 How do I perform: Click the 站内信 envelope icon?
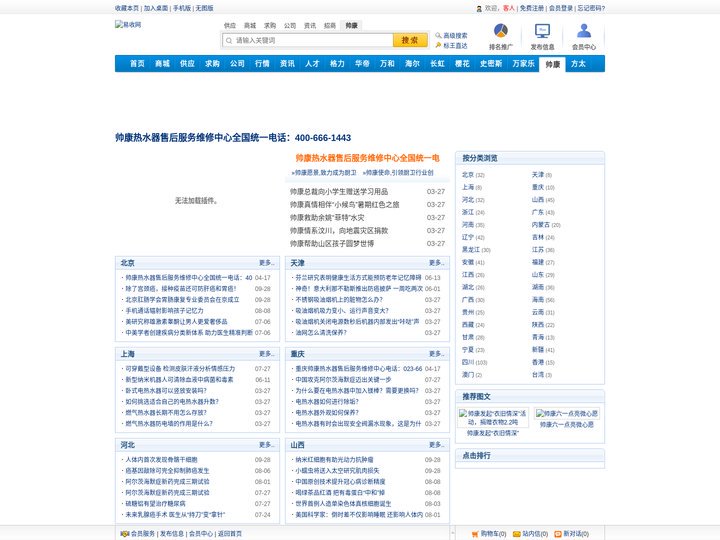click(x=516, y=534)
